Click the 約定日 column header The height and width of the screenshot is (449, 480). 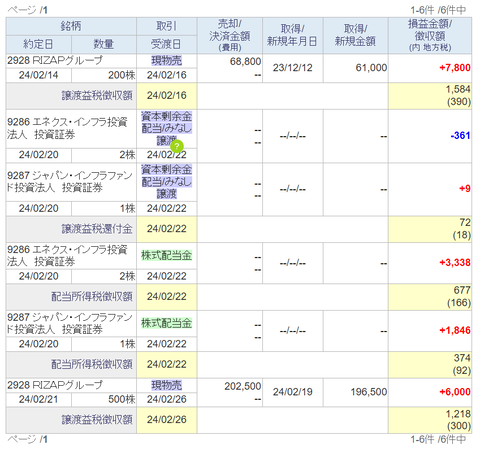38,44
